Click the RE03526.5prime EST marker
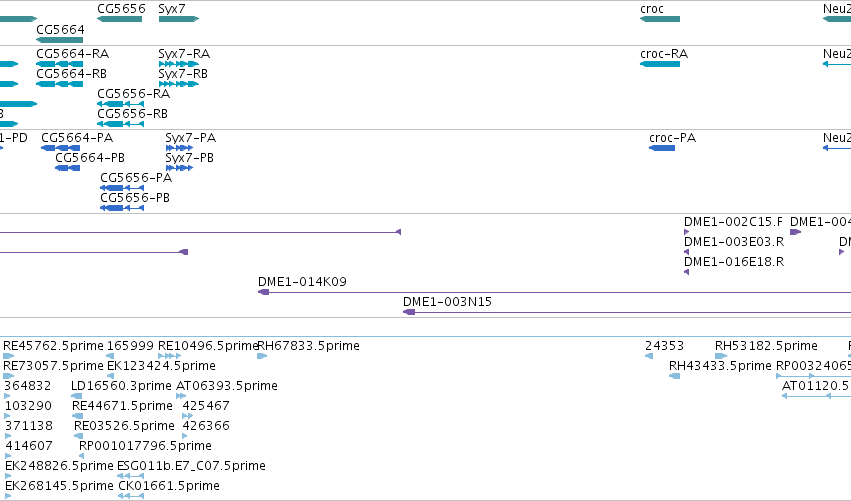851x501 pixels. tap(79, 437)
